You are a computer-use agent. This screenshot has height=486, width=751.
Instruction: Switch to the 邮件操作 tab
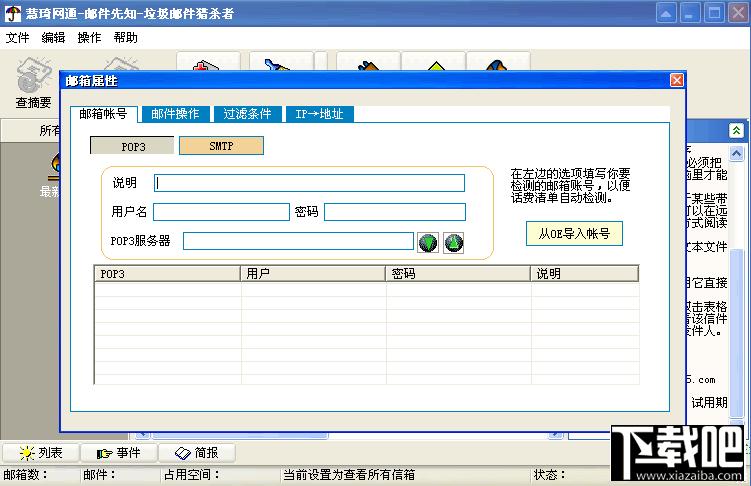click(175, 114)
